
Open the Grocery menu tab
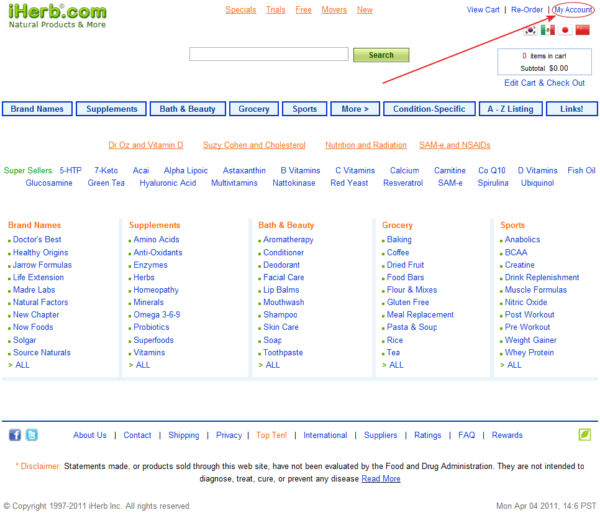pyautogui.click(x=254, y=109)
